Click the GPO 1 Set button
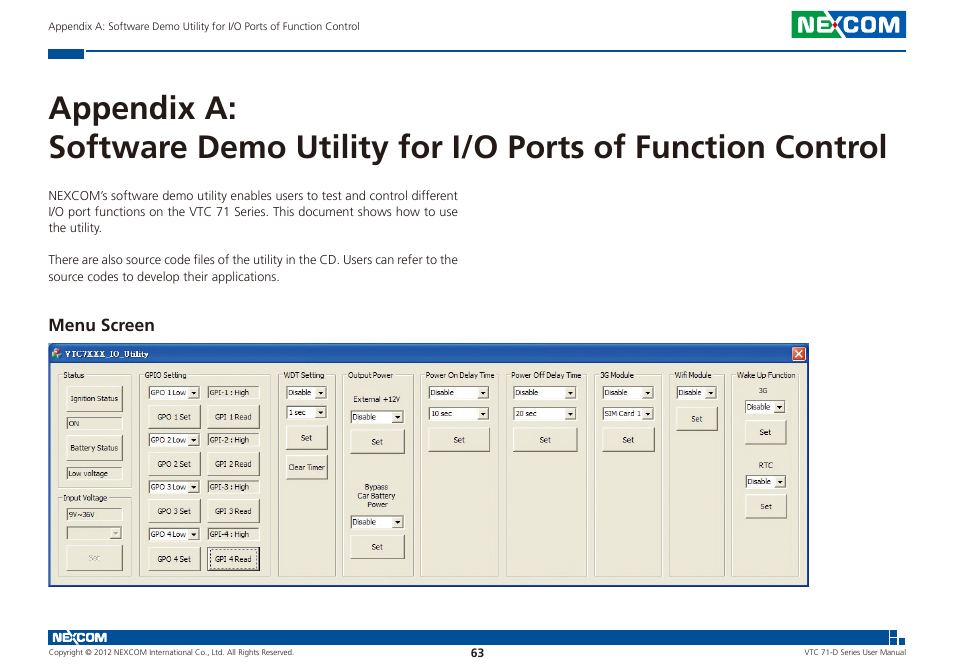 [x=174, y=417]
